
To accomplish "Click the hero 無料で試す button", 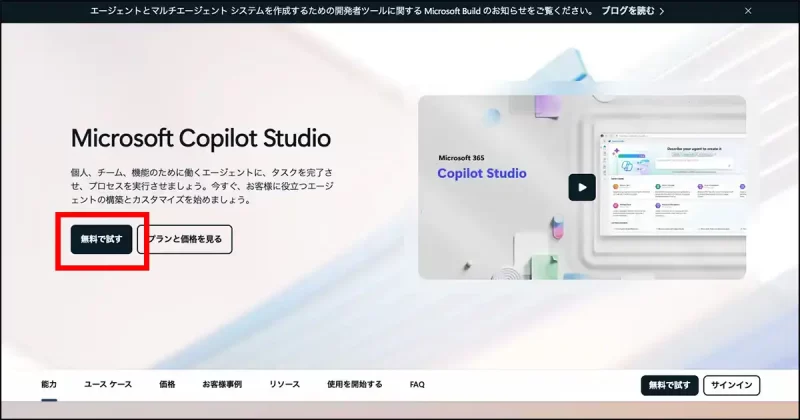I will [x=102, y=239].
